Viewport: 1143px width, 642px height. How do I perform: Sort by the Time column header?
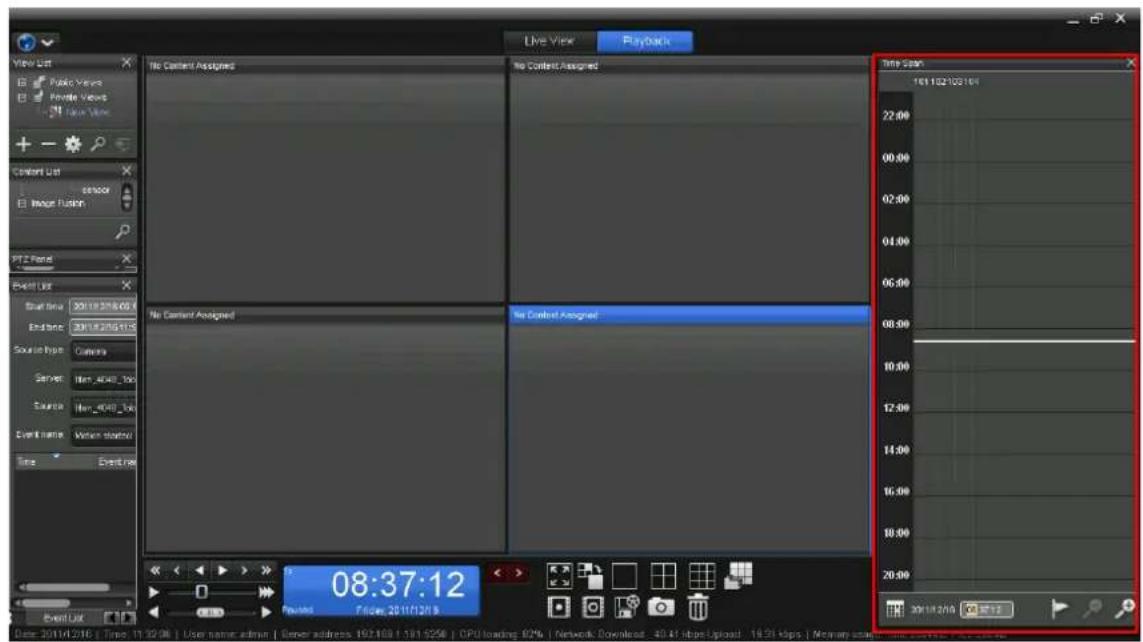click(27, 462)
